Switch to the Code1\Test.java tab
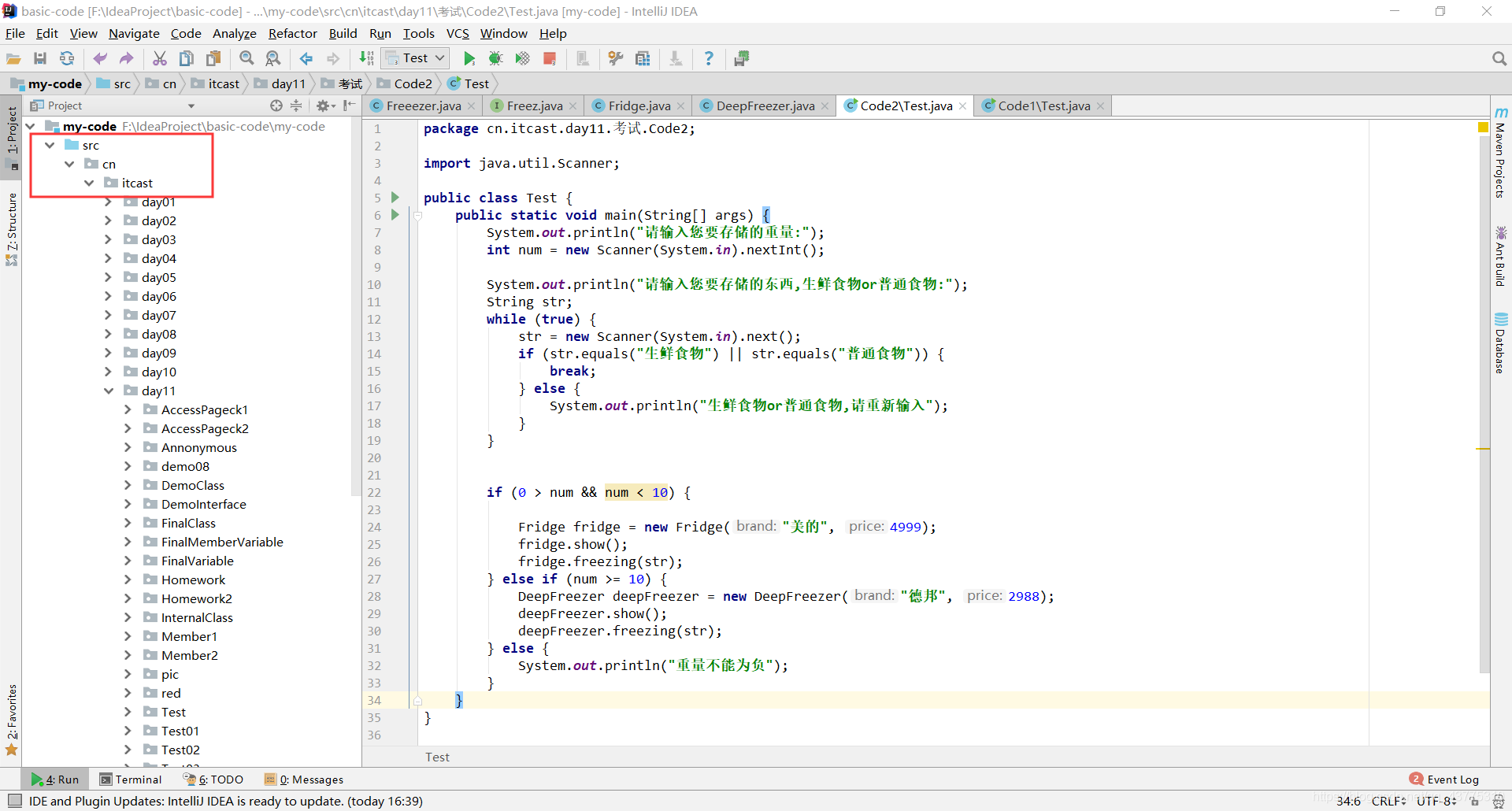Viewport: 1512px width, 811px height. click(1043, 106)
